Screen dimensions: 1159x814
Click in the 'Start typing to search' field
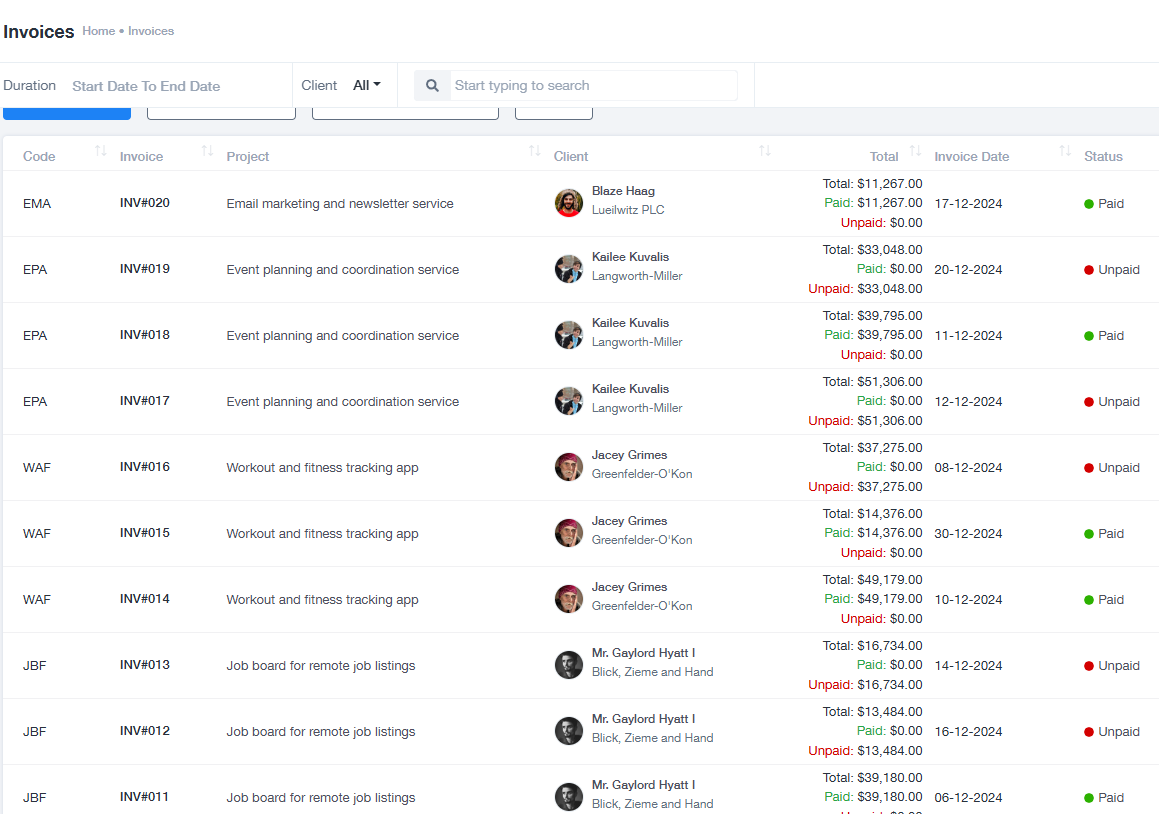(594, 86)
